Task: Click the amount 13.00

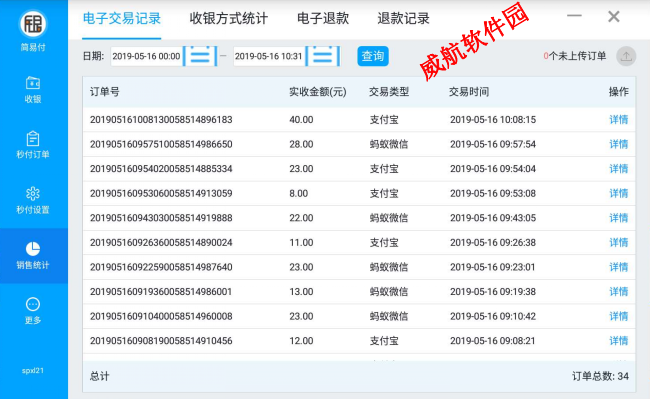Action: (x=301, y=292)
